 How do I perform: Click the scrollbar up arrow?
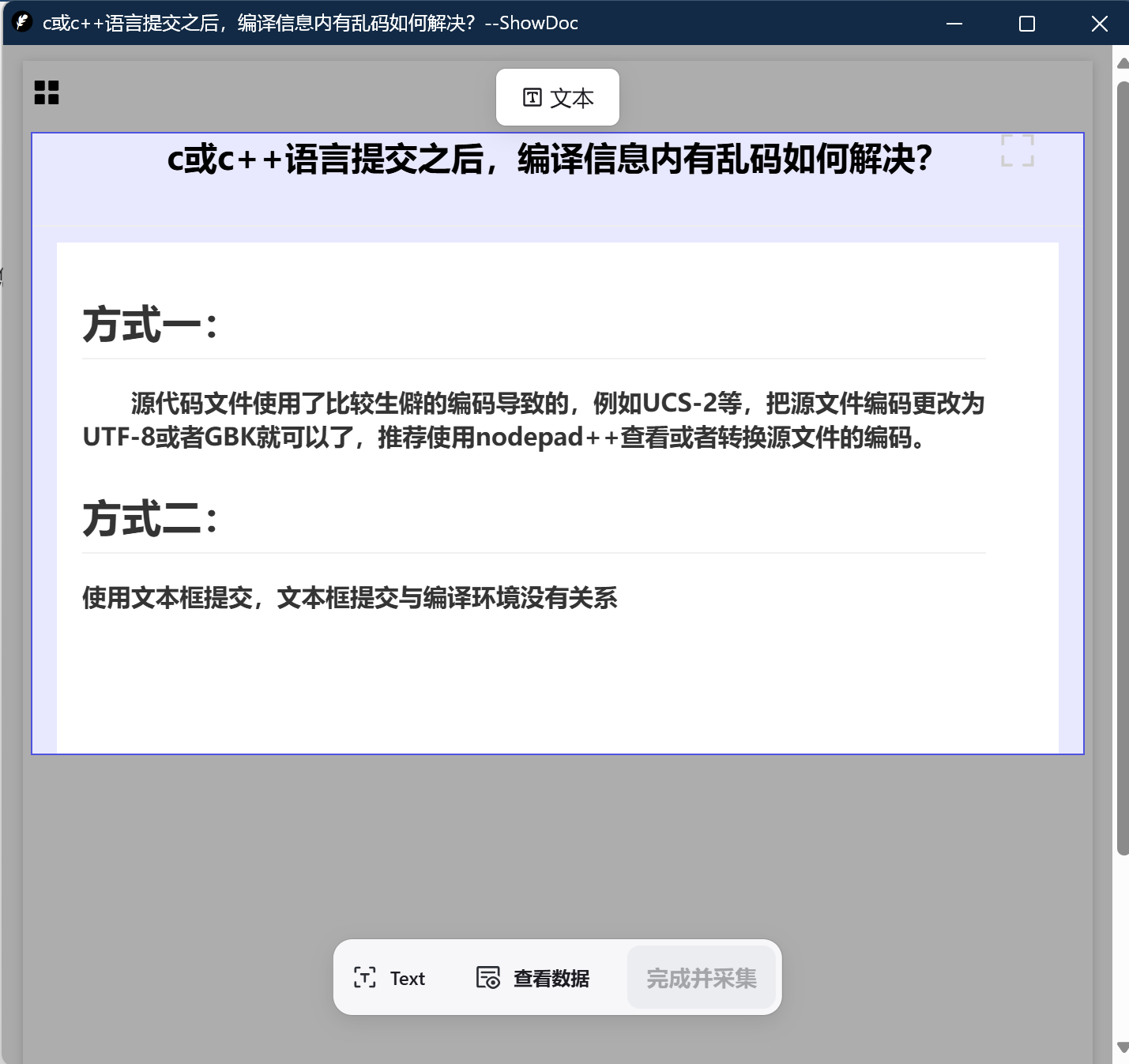(x=1123, y=65)
